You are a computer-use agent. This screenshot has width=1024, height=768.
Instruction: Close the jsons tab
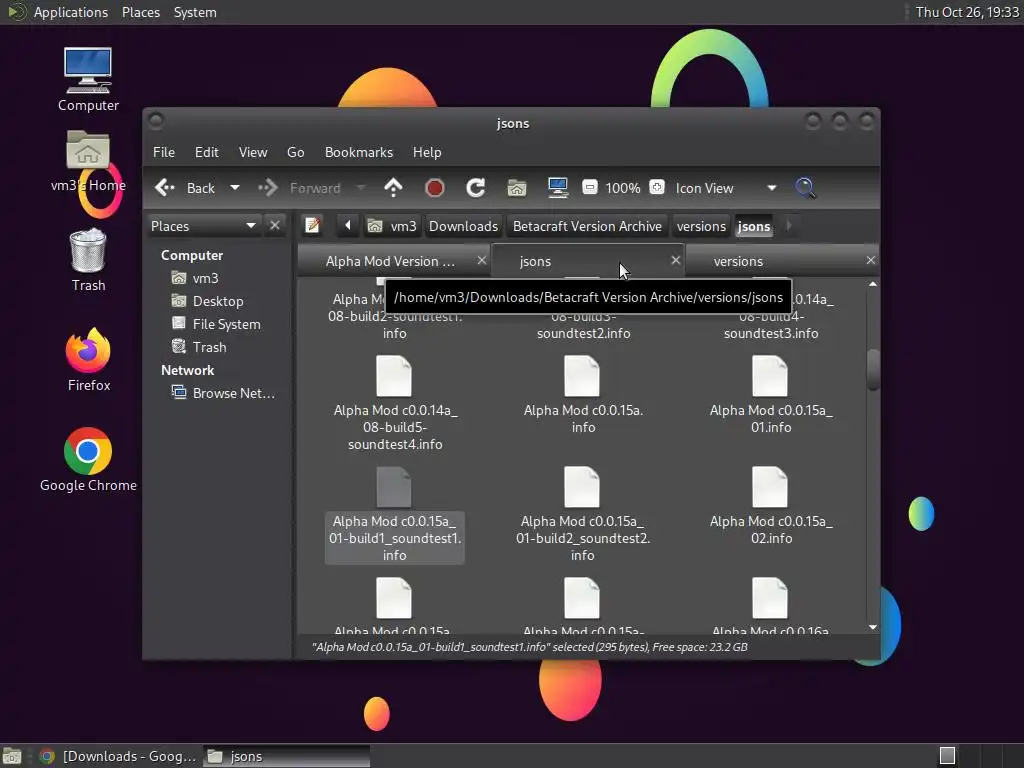pos(675,260)
